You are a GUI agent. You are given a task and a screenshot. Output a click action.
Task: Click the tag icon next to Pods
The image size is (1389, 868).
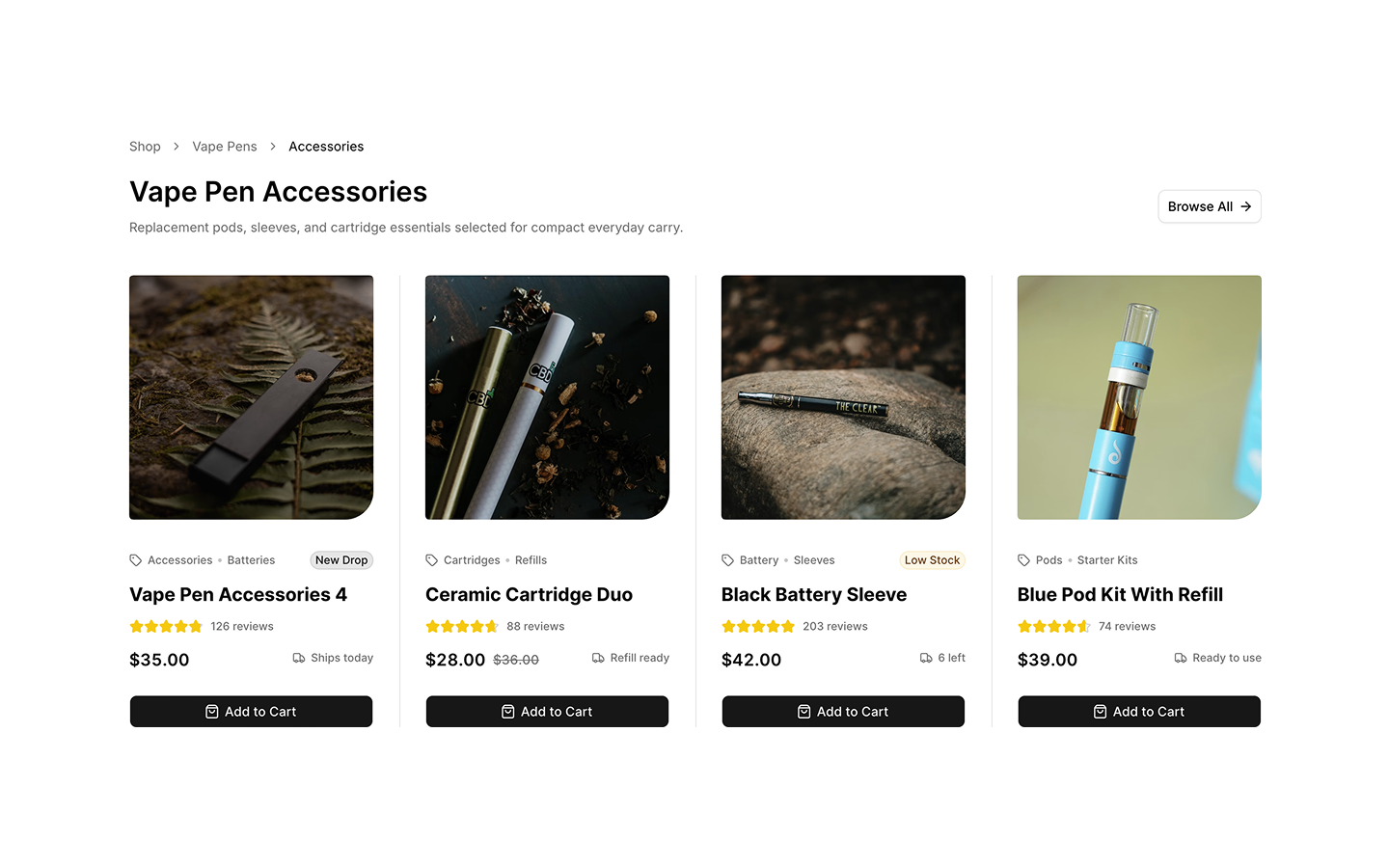click(1024, 560)
